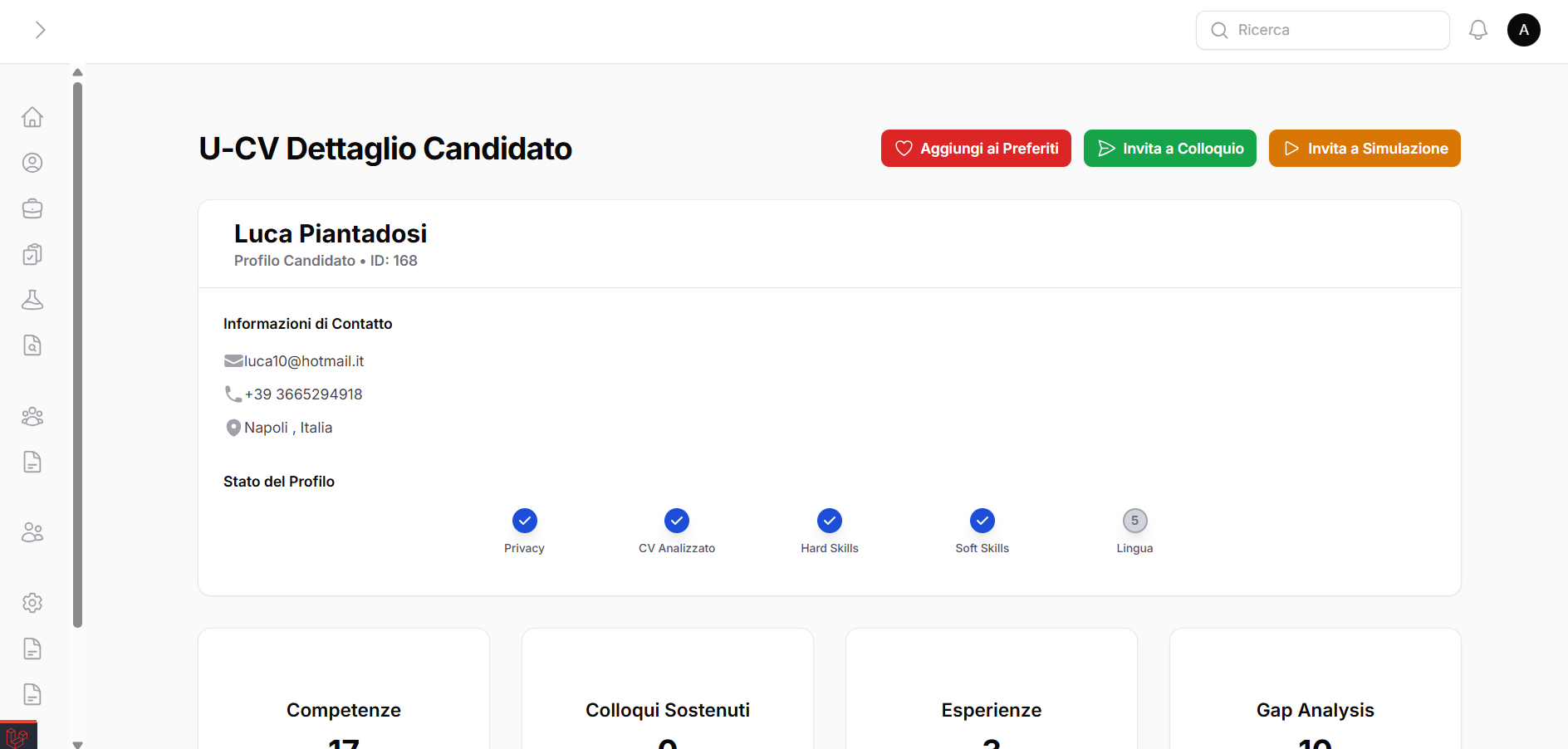Open the account avatar menu labeled A
The image size is (1568, 749).
pos(1524,29)
